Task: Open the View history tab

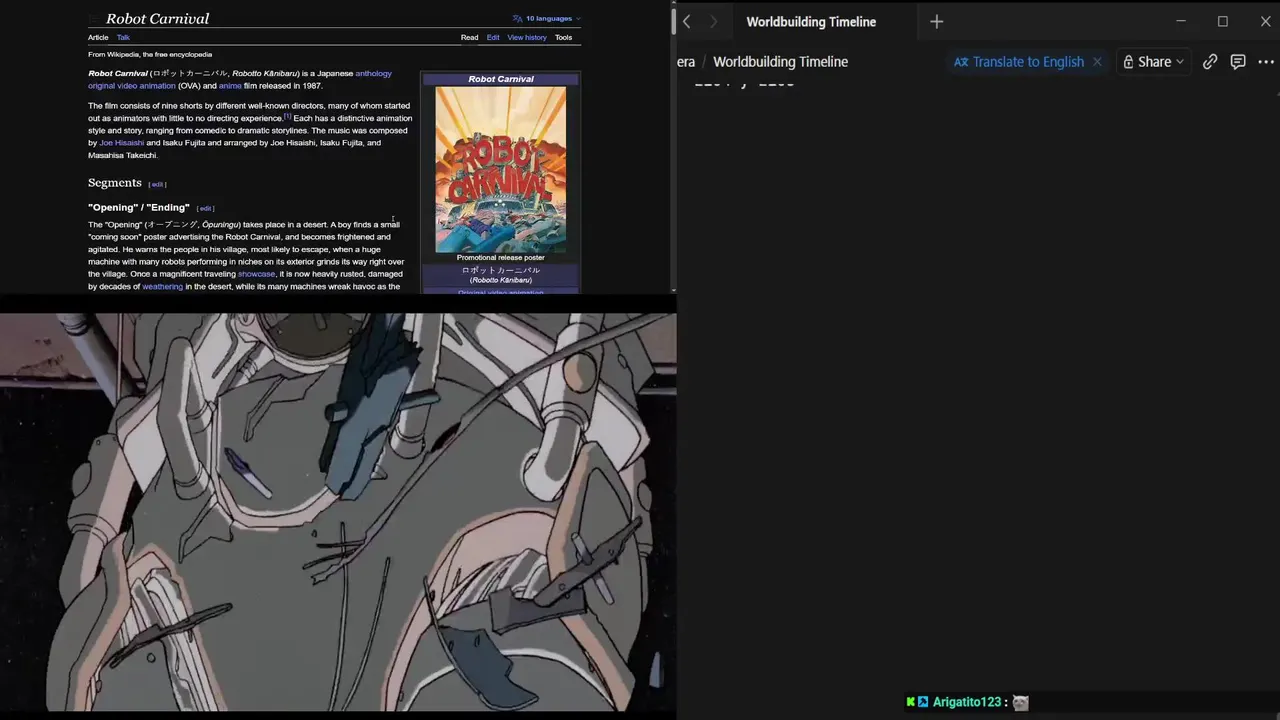Action: coord(527,37)
